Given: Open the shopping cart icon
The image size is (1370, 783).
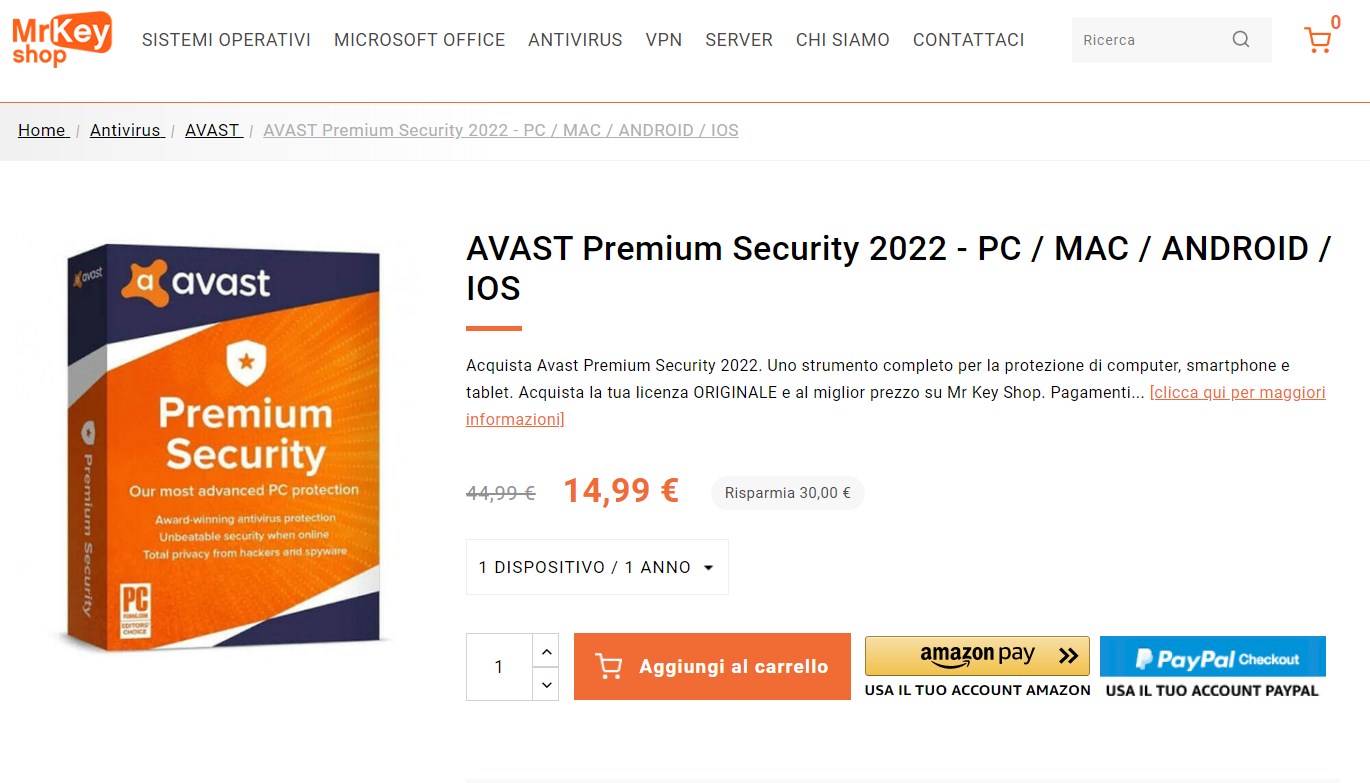Looking at the screenshot, I should tap(1318, 40).
